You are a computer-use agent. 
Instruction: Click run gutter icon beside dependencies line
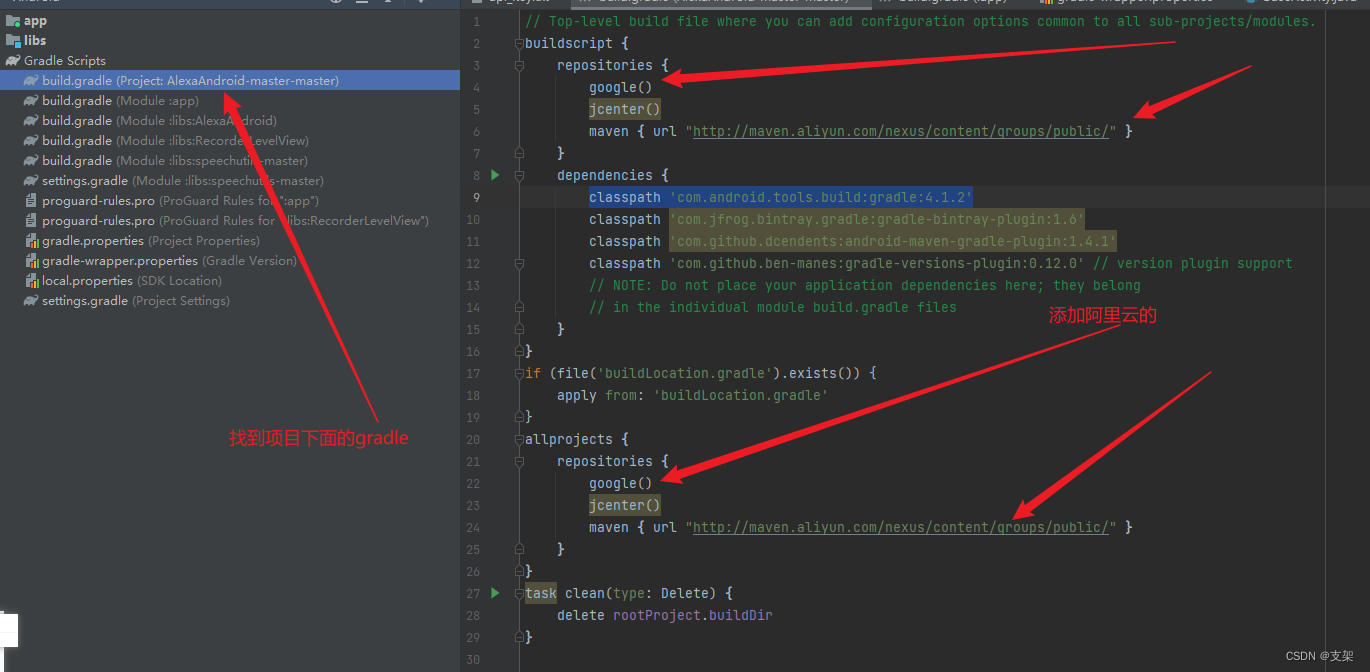click(494, 175)
